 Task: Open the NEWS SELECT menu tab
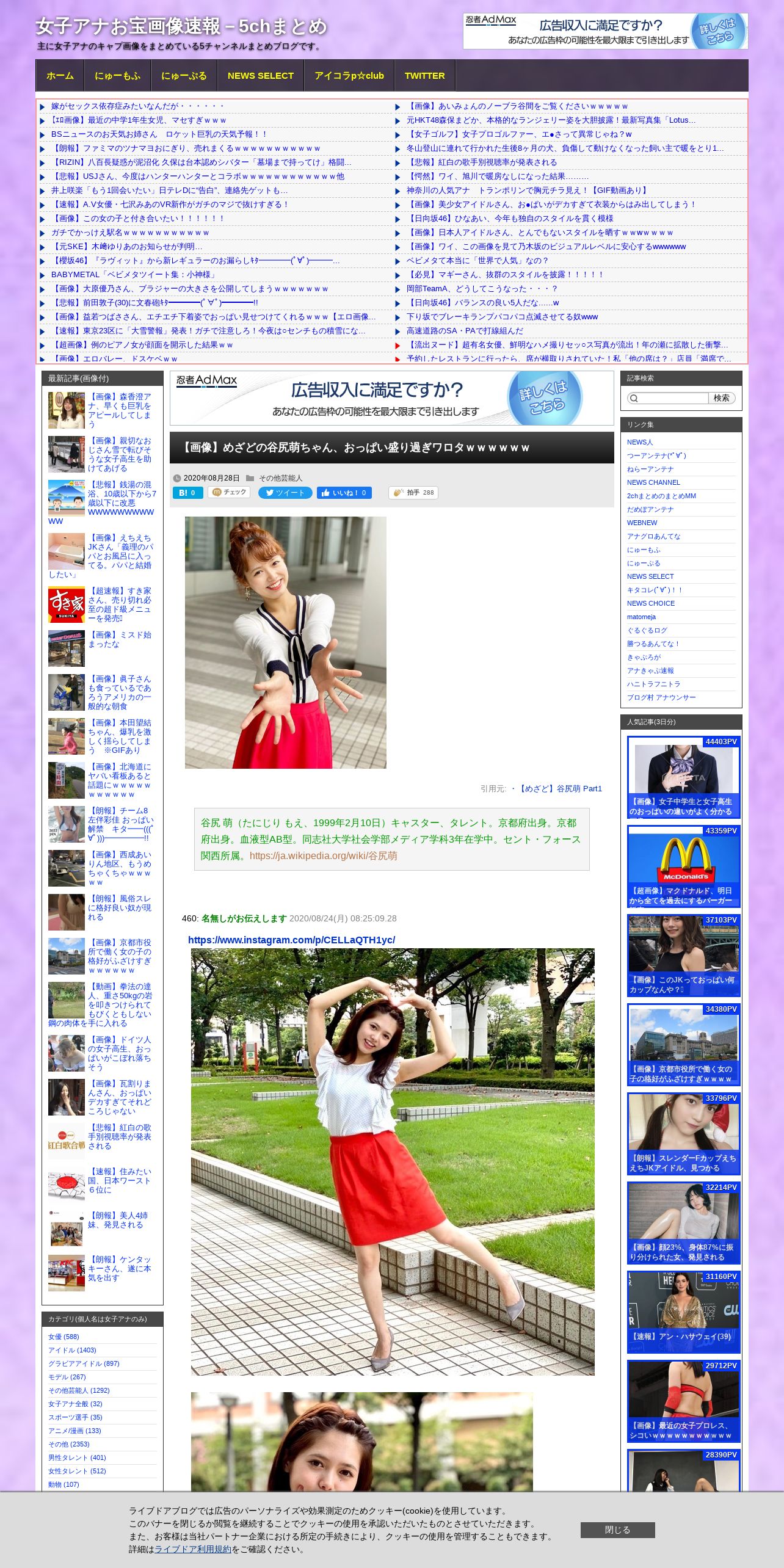coord(261,76)
